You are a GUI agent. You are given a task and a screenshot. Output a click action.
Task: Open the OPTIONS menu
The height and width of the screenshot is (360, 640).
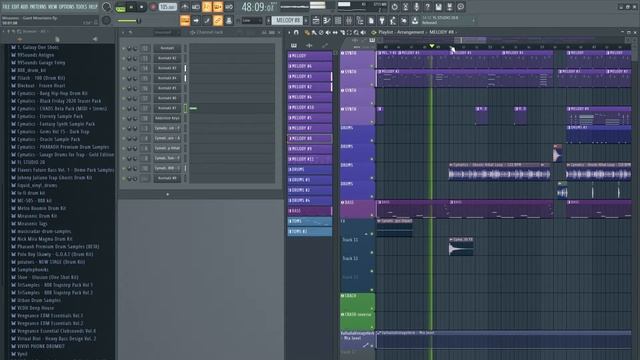point(67,7)
